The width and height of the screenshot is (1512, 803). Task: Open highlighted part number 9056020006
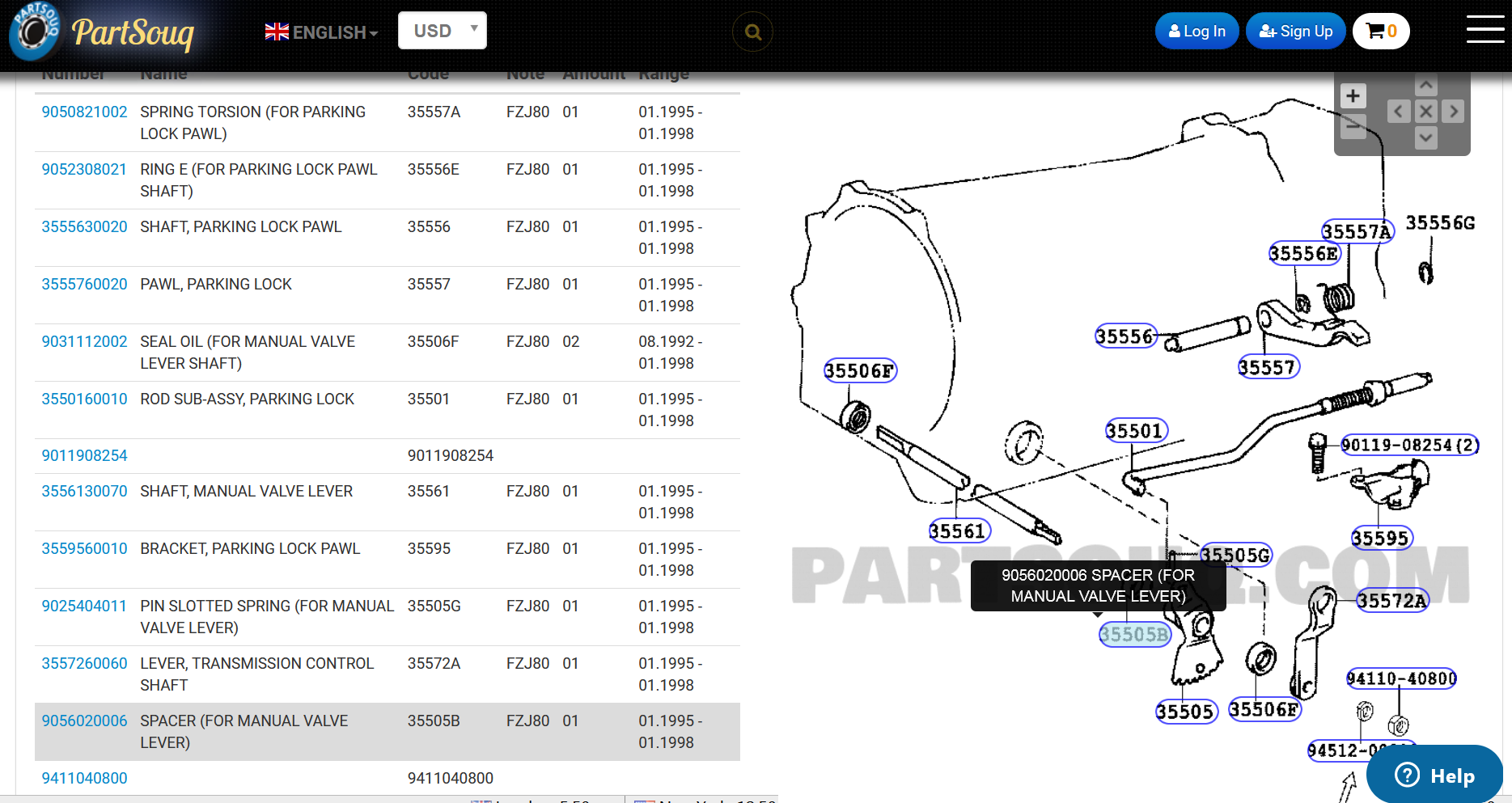(85, 721)
